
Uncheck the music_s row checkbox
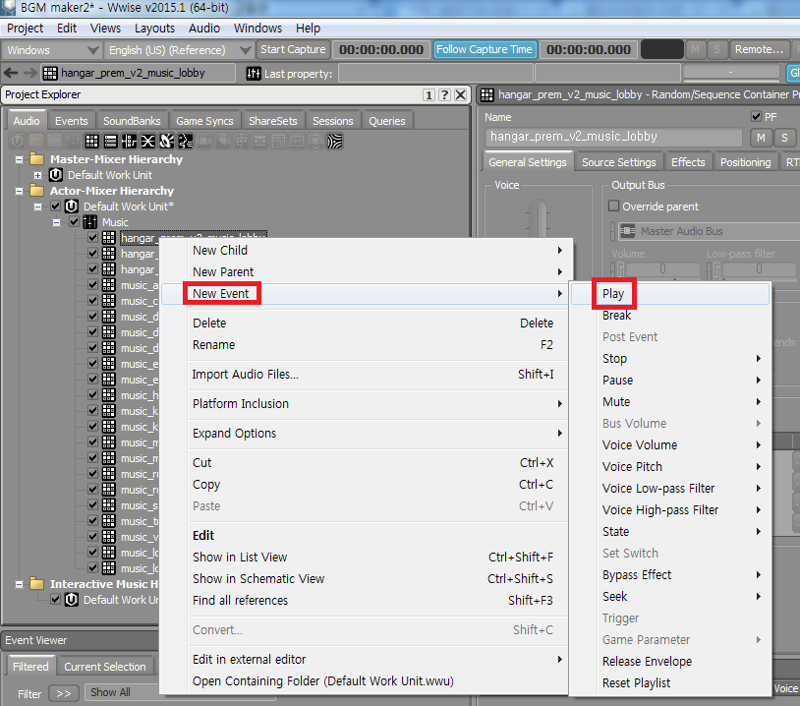tap(92, 505)
